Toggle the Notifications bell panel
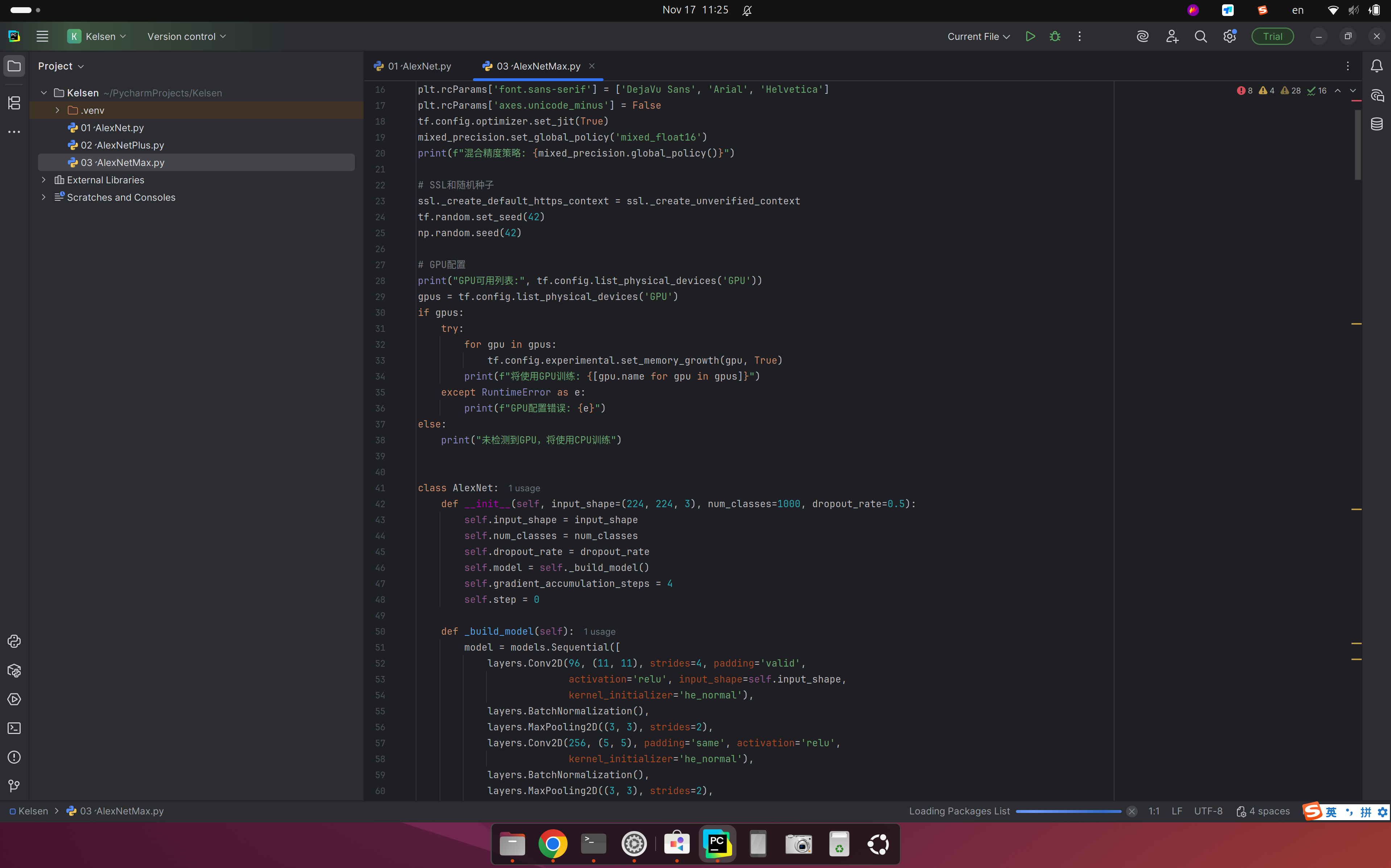1391x868 pixels. tap(1377, 66)
